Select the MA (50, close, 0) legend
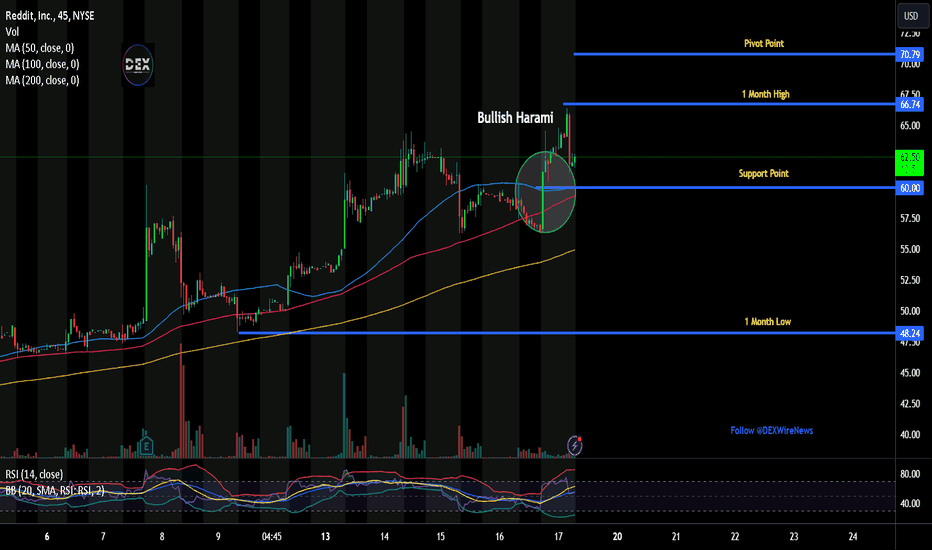932x550 pixels. coord(40,48)
